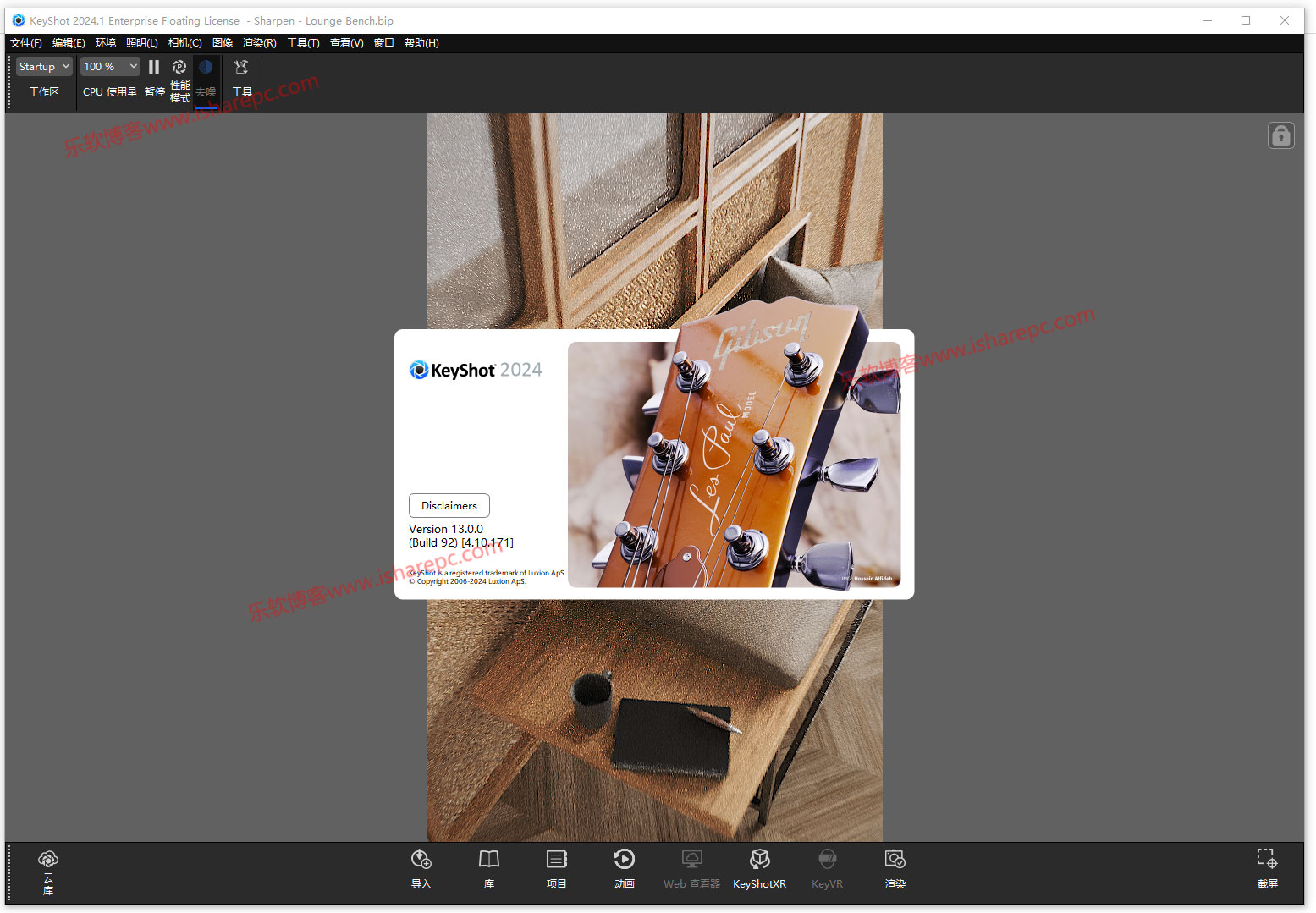
Task: Open the CPU usage 100% dropdown
Action: [110, 66]
